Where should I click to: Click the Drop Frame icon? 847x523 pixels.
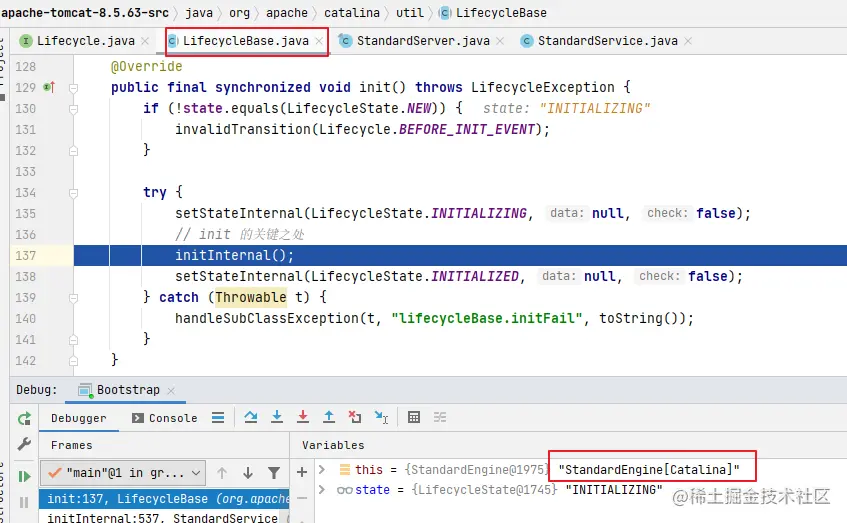355,417
